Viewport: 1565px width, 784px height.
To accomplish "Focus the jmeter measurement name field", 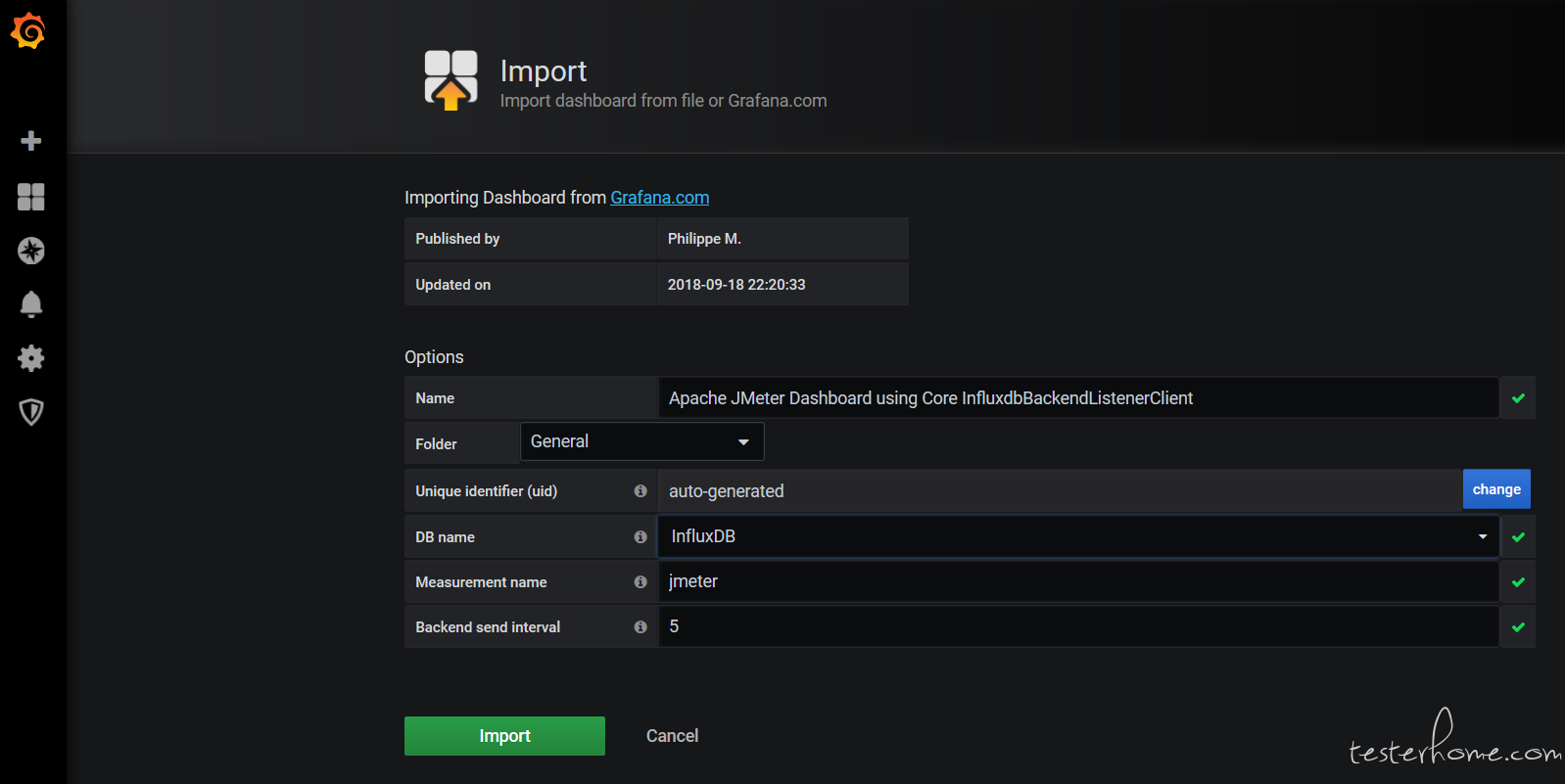I will (1078, 581).
